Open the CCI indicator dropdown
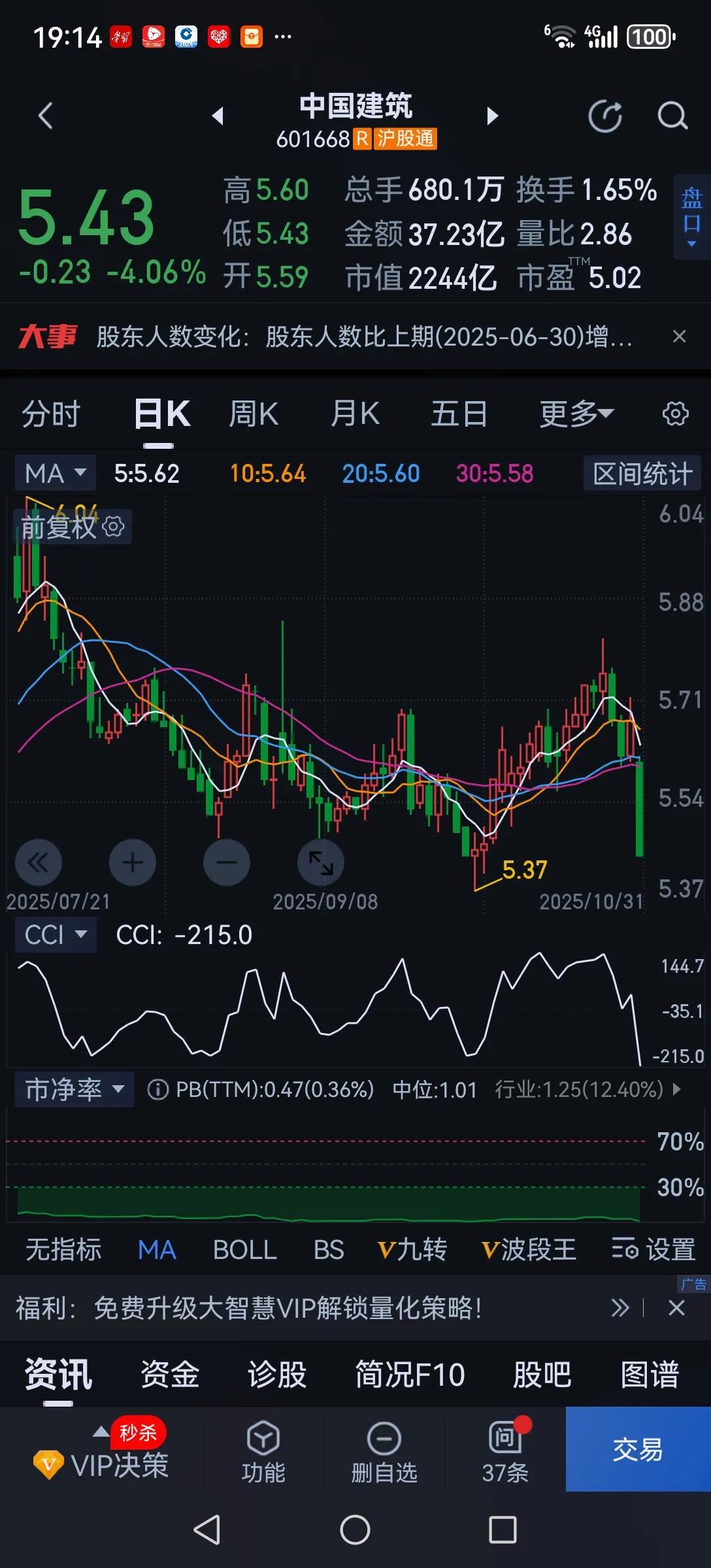711x1568 pixels. (56, 934)
